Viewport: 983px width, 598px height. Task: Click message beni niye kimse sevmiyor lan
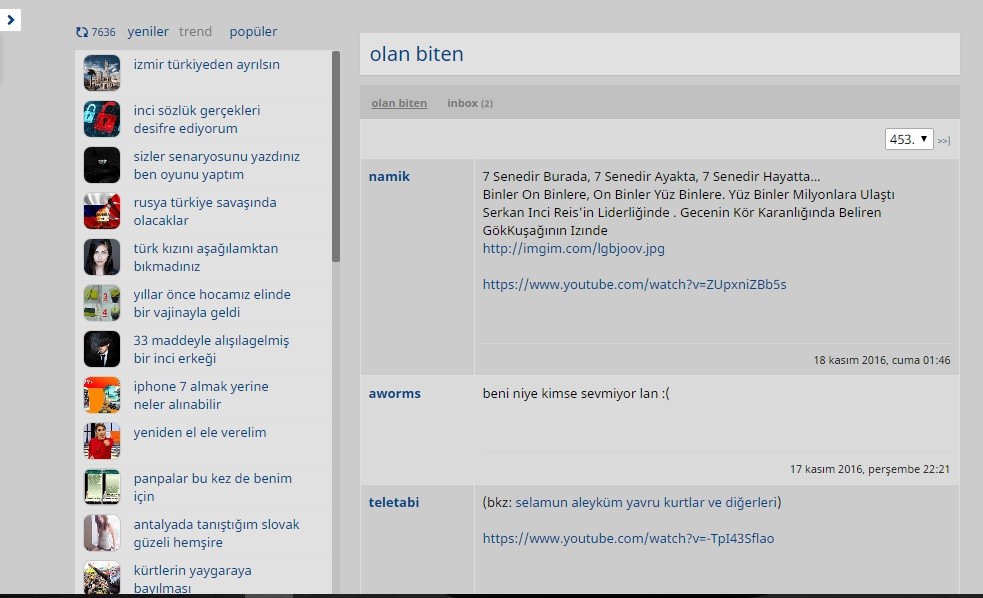[576, 393]
